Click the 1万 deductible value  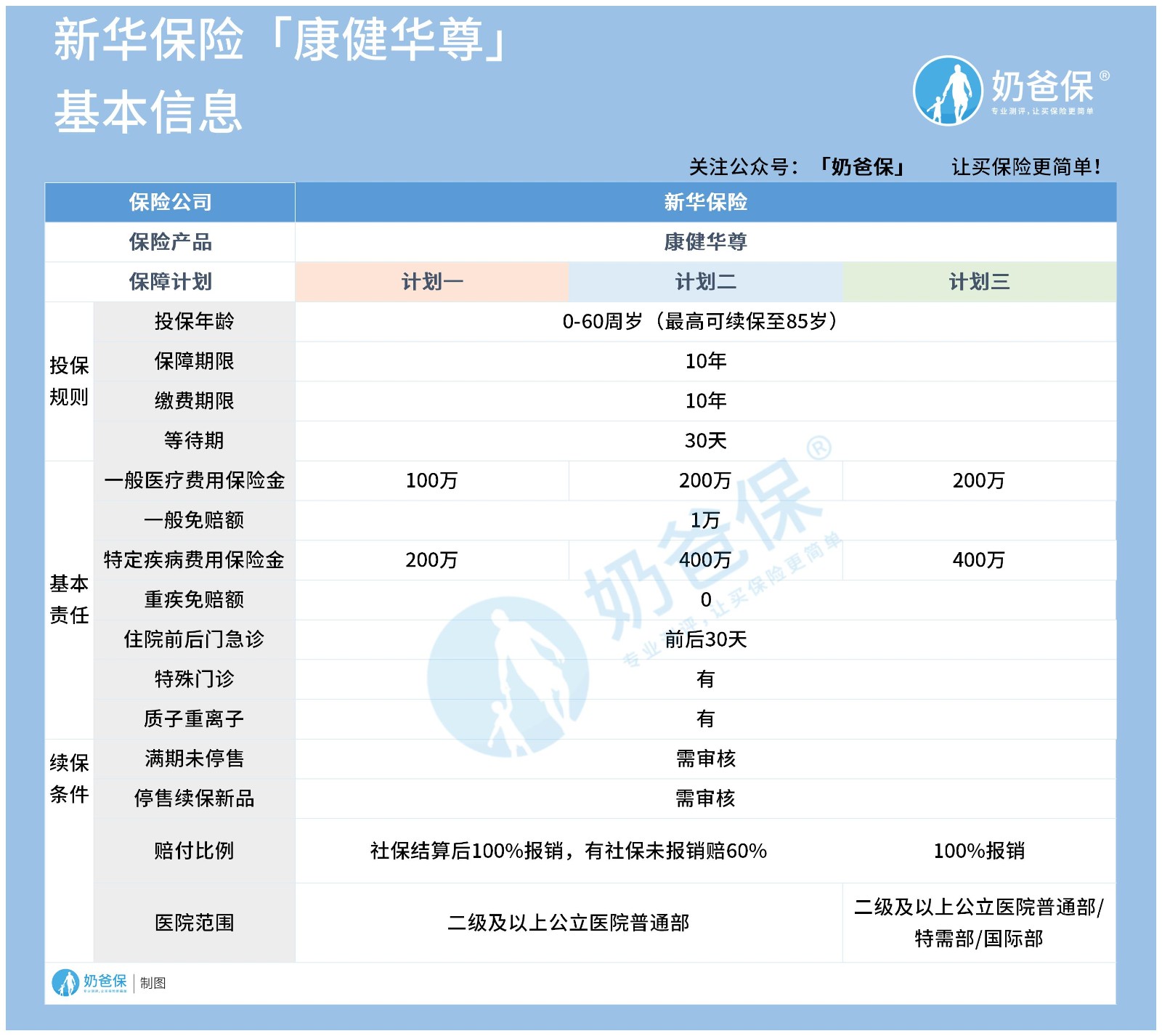click(705, 520)
